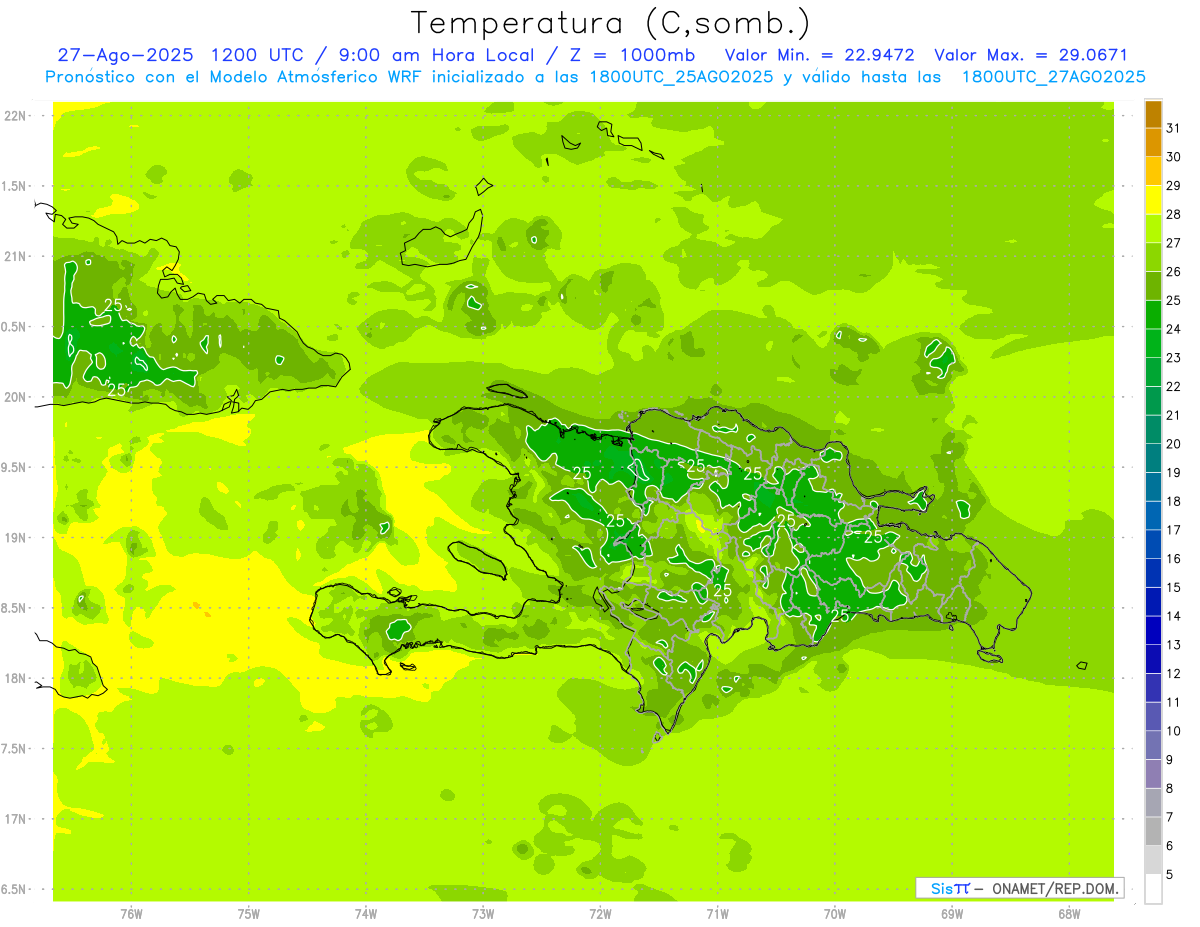Click the legend value '15'
1200x927 pixels.
1174,587
